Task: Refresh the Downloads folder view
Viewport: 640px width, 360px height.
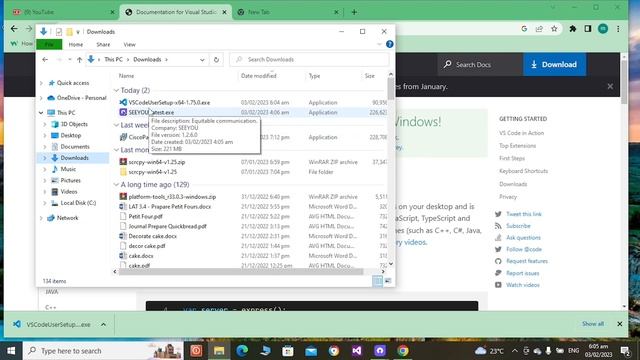Action: [x=216, y=60]
